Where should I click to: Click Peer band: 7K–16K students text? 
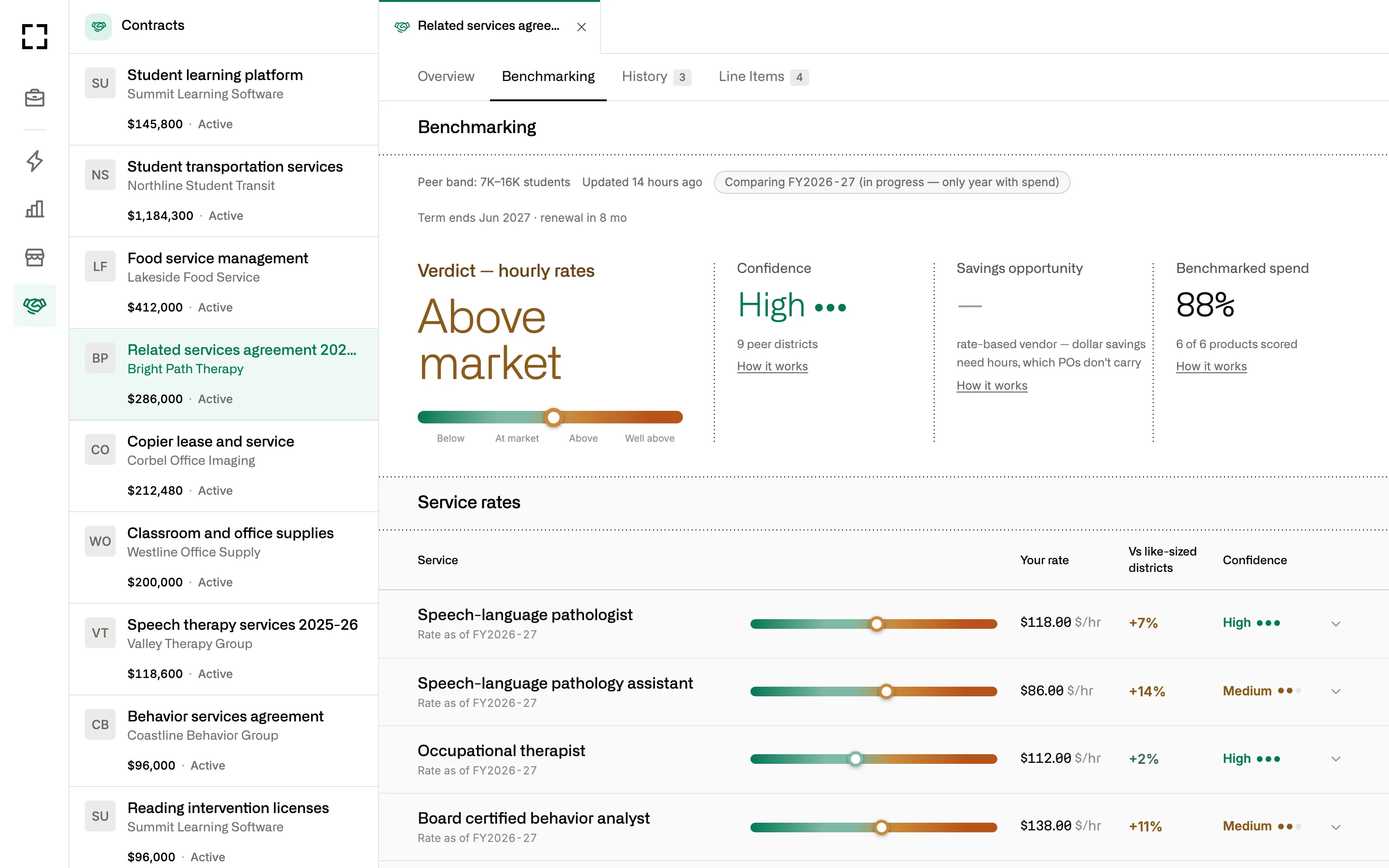[x=493, y=182]
